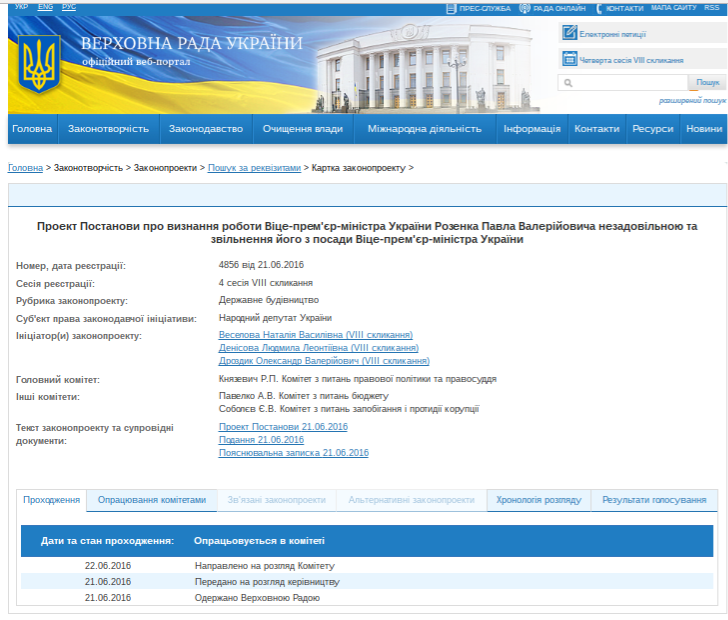The image size is (728, 620).
Task: Click status Опрацьовується в комітеті header
Action: tap(259, 541)
